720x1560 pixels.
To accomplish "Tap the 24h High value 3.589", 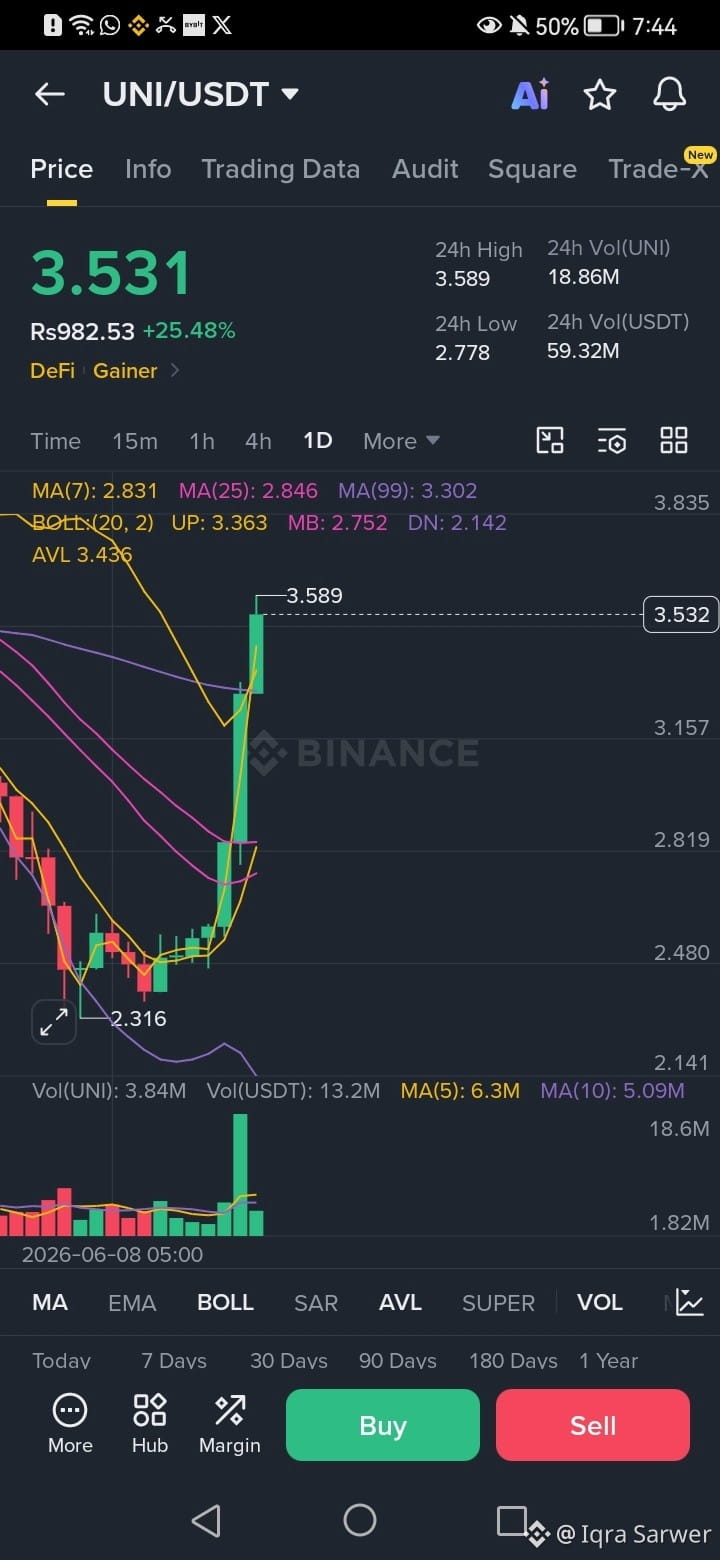I will [x=463, y=278].
